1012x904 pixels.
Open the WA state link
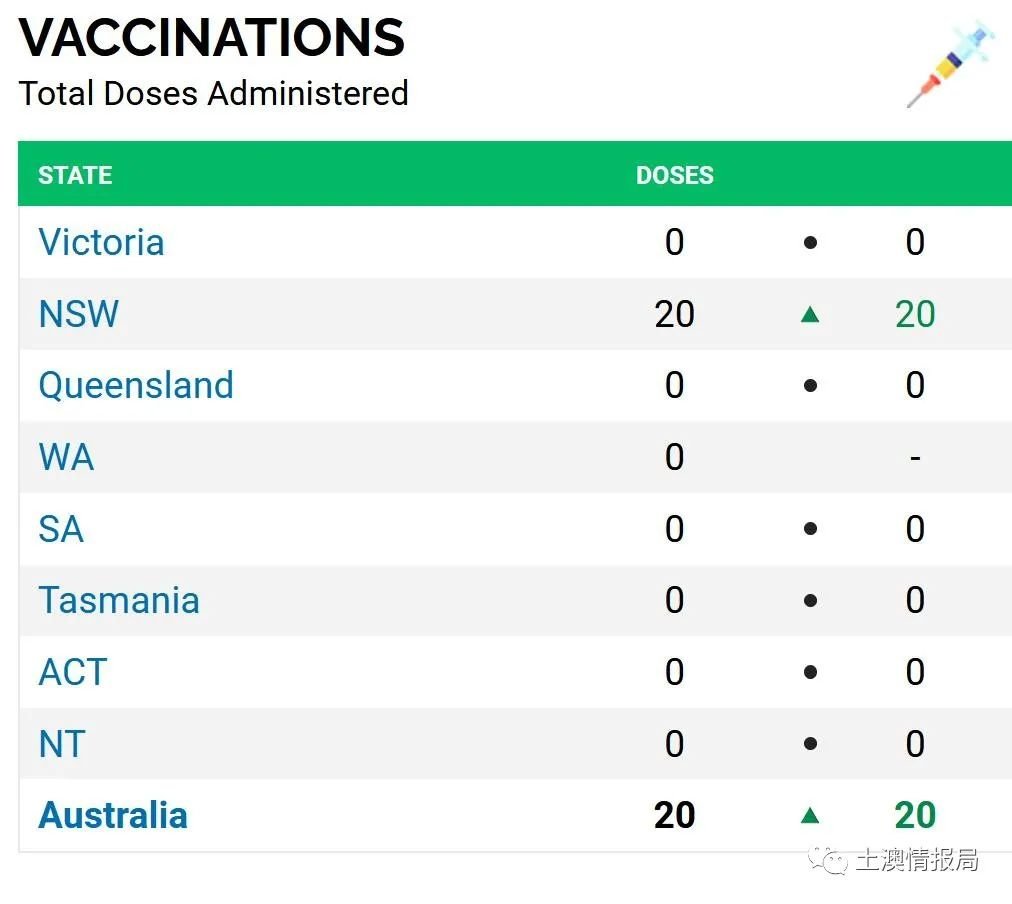click(66, 457)
